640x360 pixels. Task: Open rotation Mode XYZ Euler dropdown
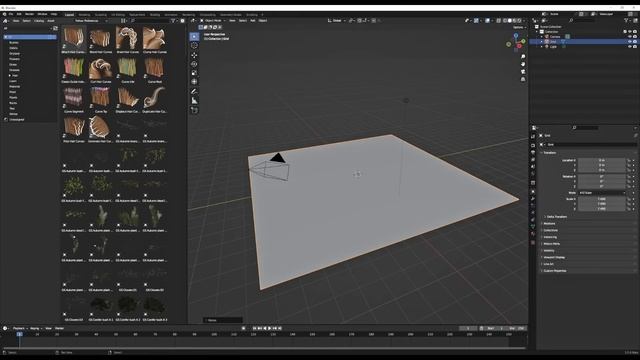(602, 193)
